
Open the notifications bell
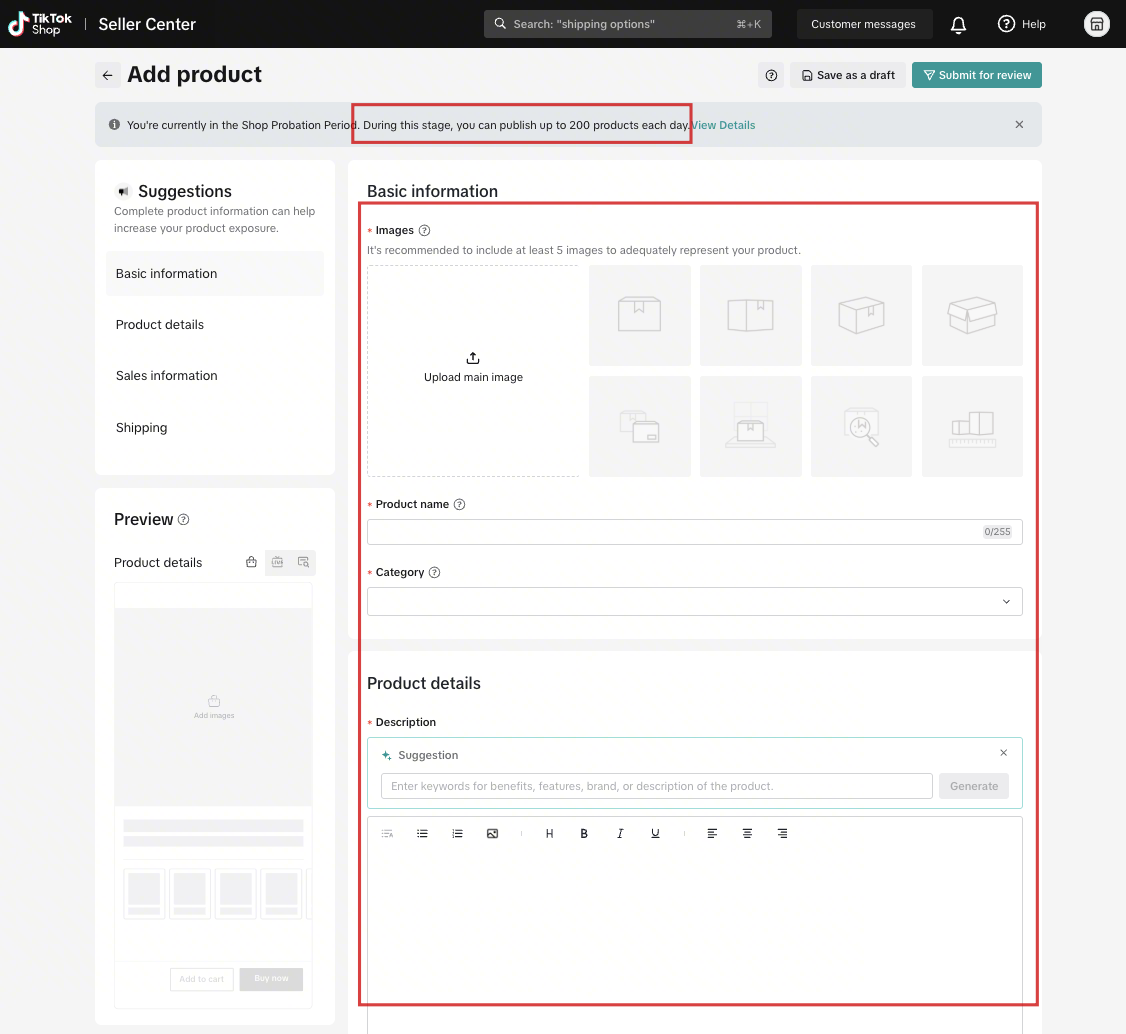click(958, 24)
